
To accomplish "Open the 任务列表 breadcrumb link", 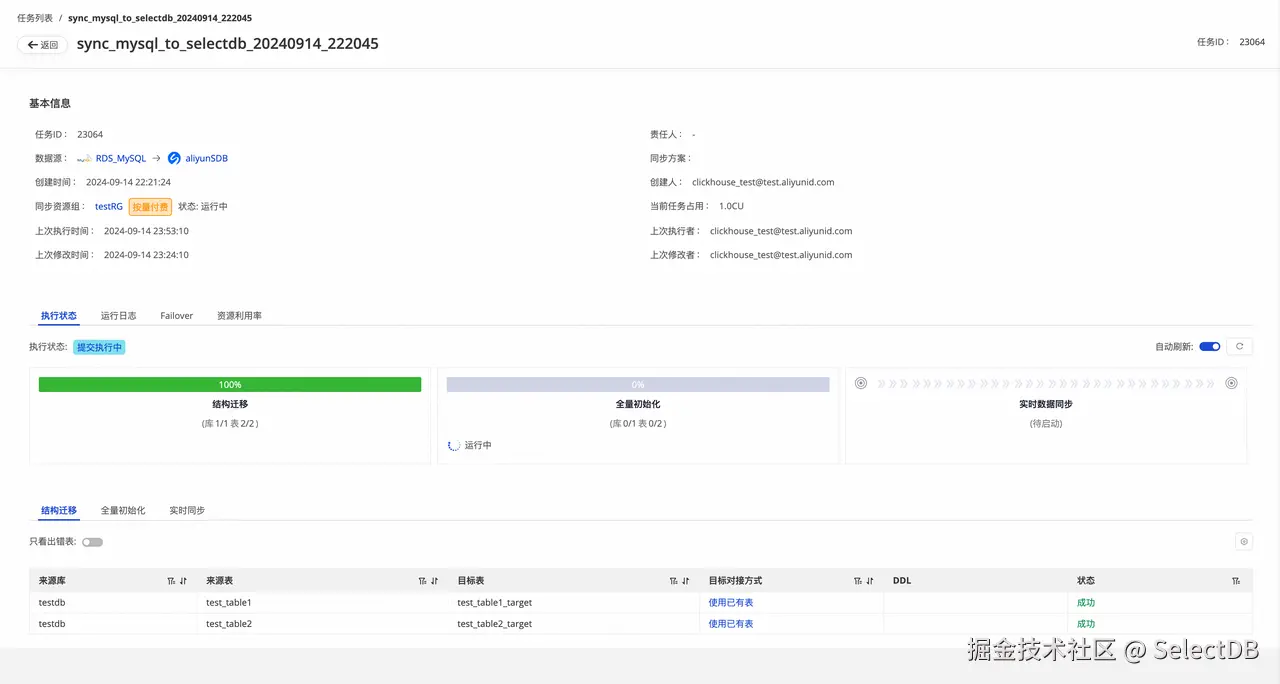I will pyautogui.click(x=35, y=18).
